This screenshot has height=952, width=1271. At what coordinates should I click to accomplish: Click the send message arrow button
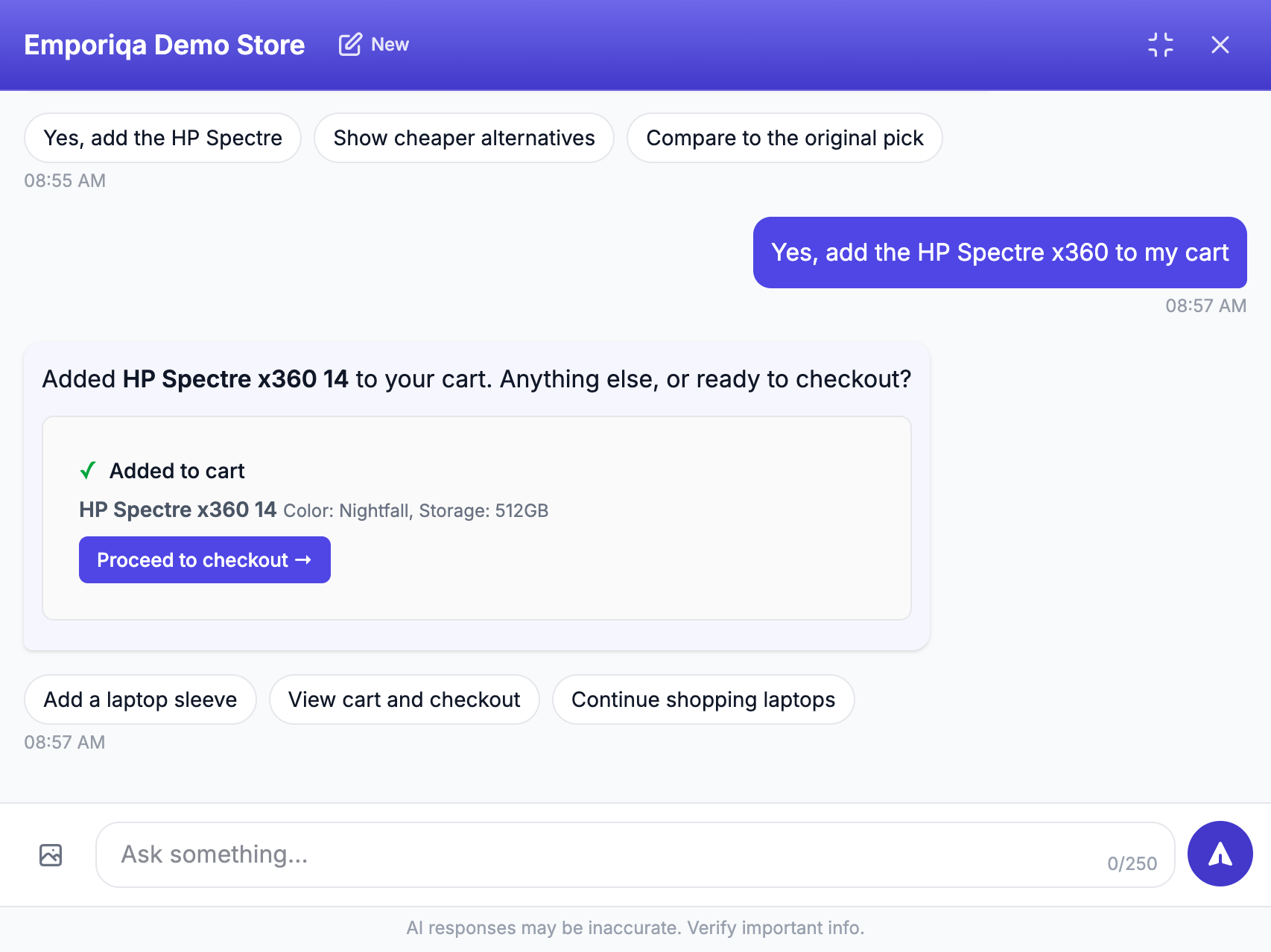1220,854
